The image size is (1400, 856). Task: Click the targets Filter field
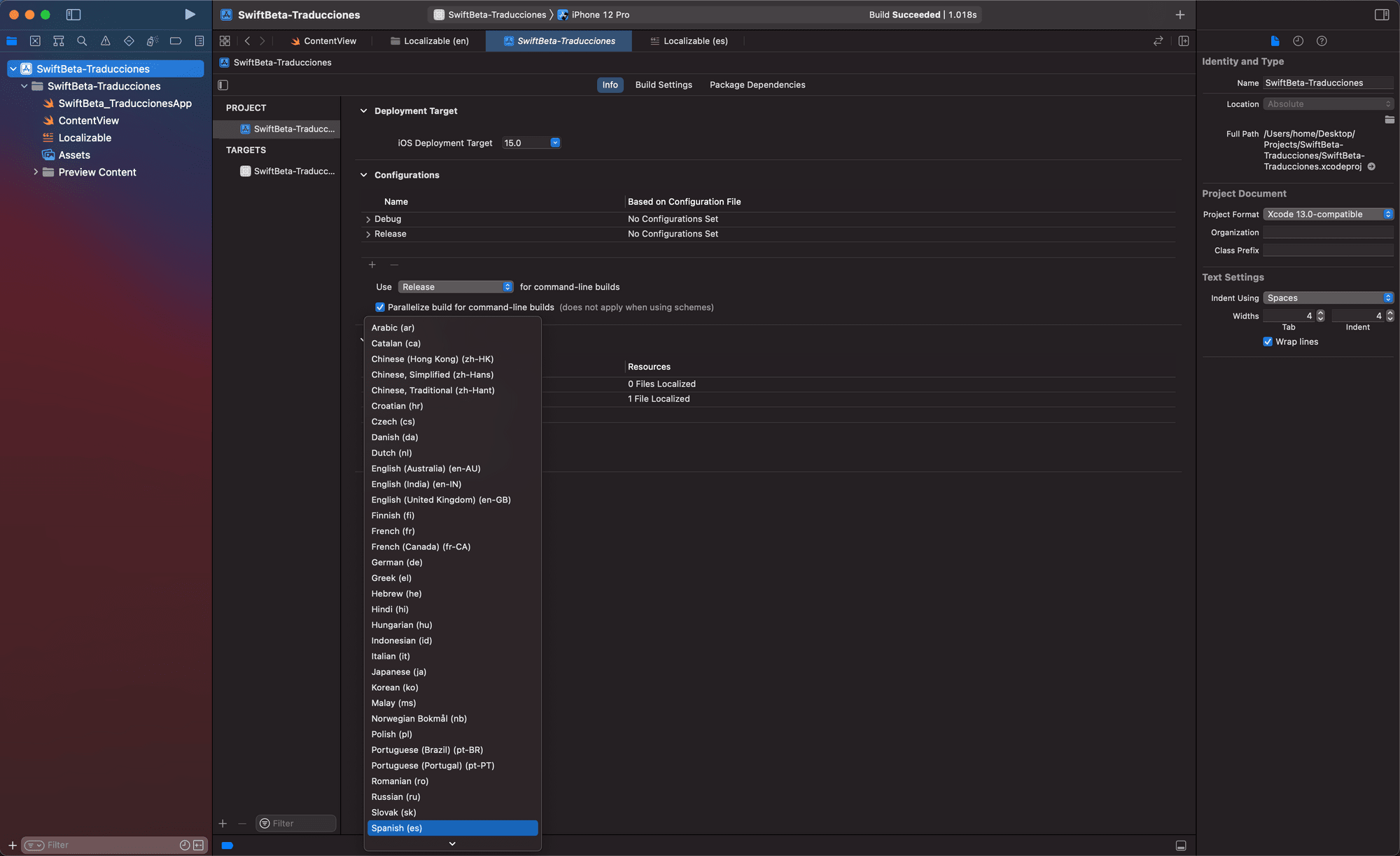[296, 824]
